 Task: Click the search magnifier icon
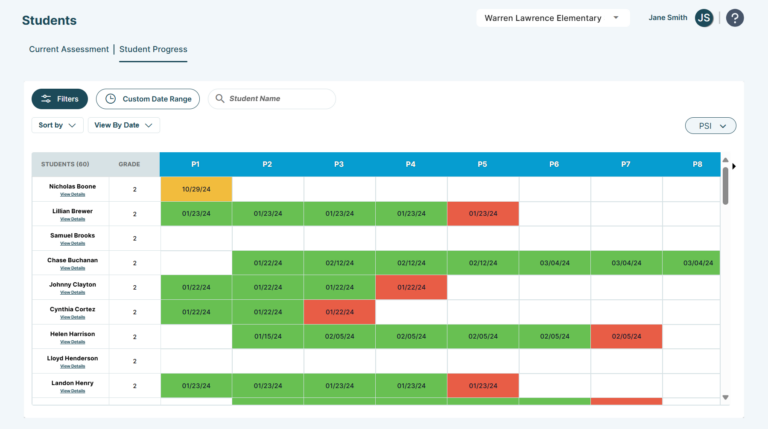[220, 98]
